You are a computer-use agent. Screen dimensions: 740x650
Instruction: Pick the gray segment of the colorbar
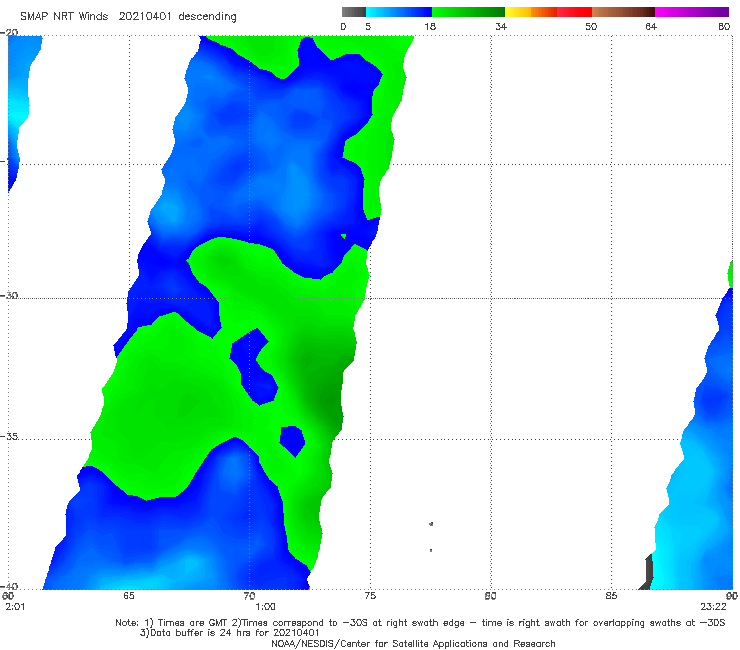354,12
